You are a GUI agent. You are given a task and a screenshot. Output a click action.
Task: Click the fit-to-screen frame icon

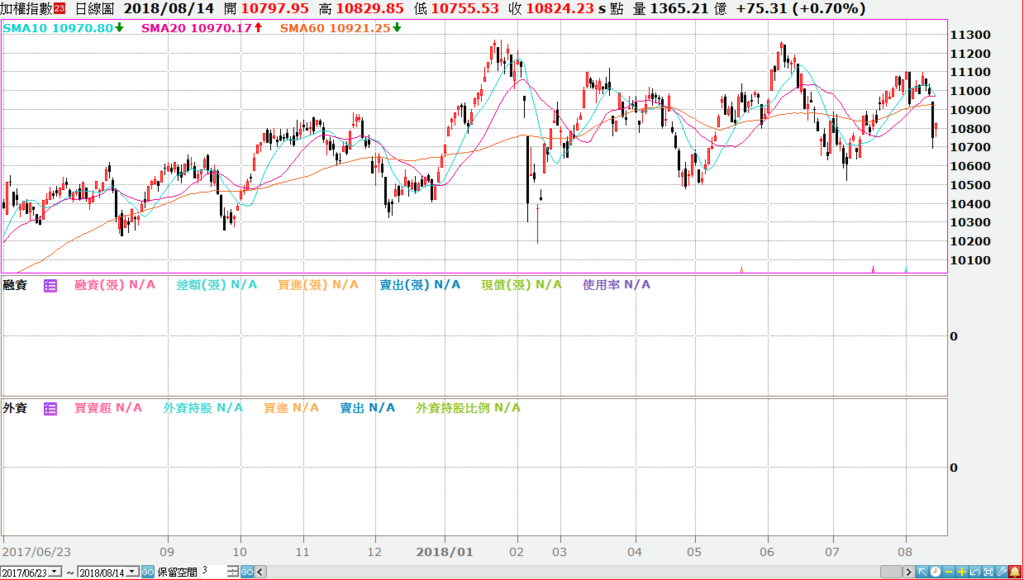pos(989,572)
